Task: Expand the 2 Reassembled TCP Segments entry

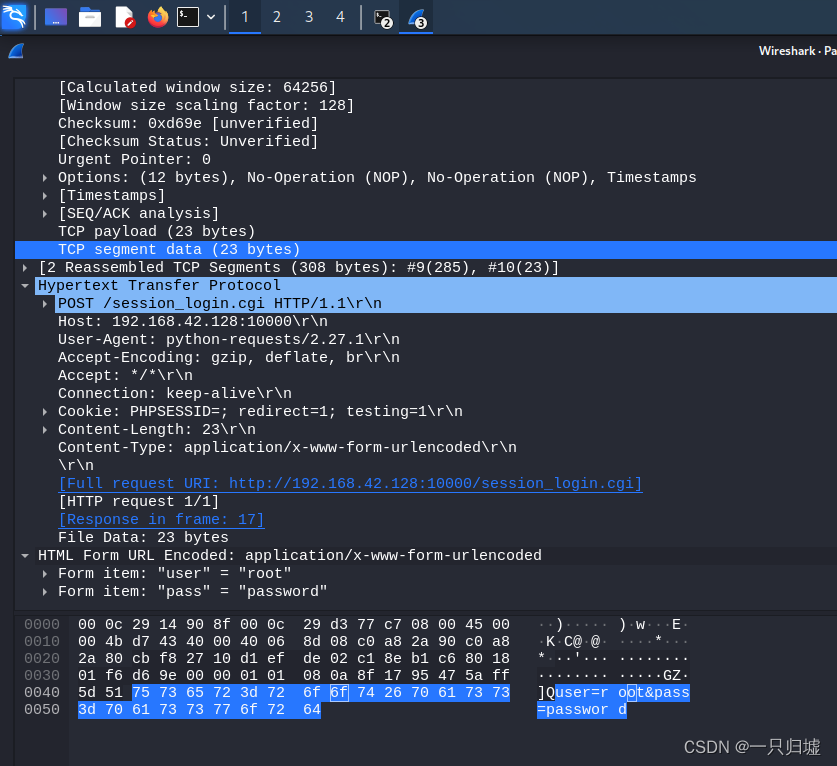Action: pos(24,267)
